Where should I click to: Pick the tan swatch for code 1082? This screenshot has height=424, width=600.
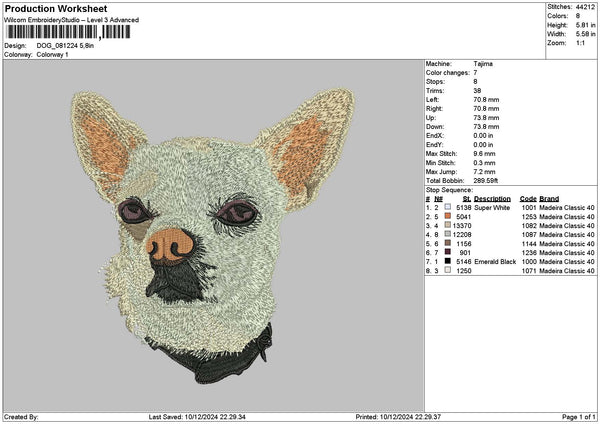pyautogui.click(x=447, y=225)
